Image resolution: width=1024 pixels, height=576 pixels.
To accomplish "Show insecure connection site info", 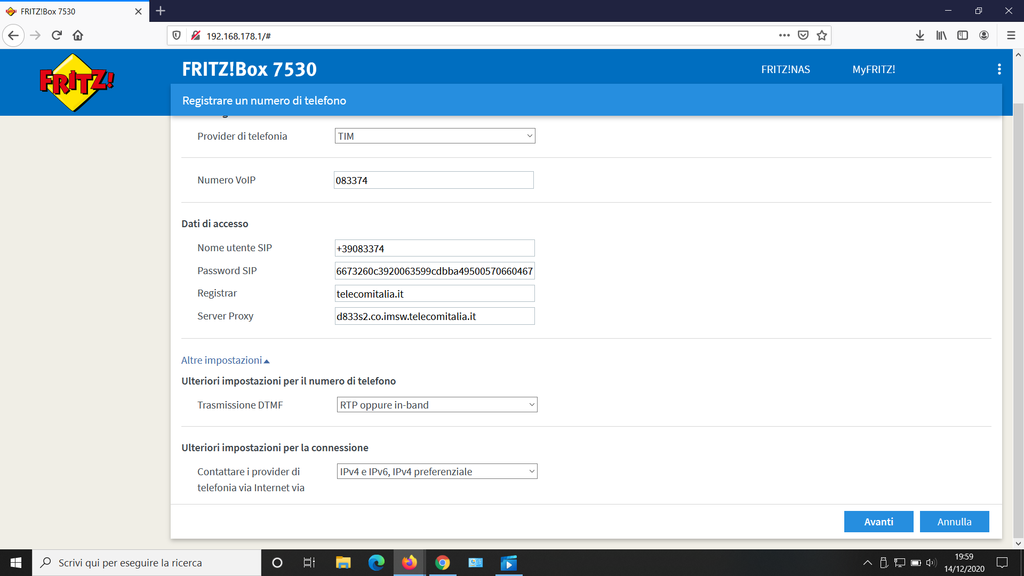I will click(x=195, y=35).
